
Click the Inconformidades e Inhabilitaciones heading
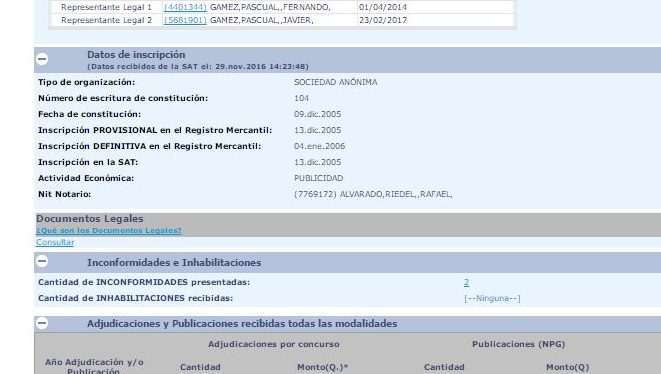(x=174, y=262)
